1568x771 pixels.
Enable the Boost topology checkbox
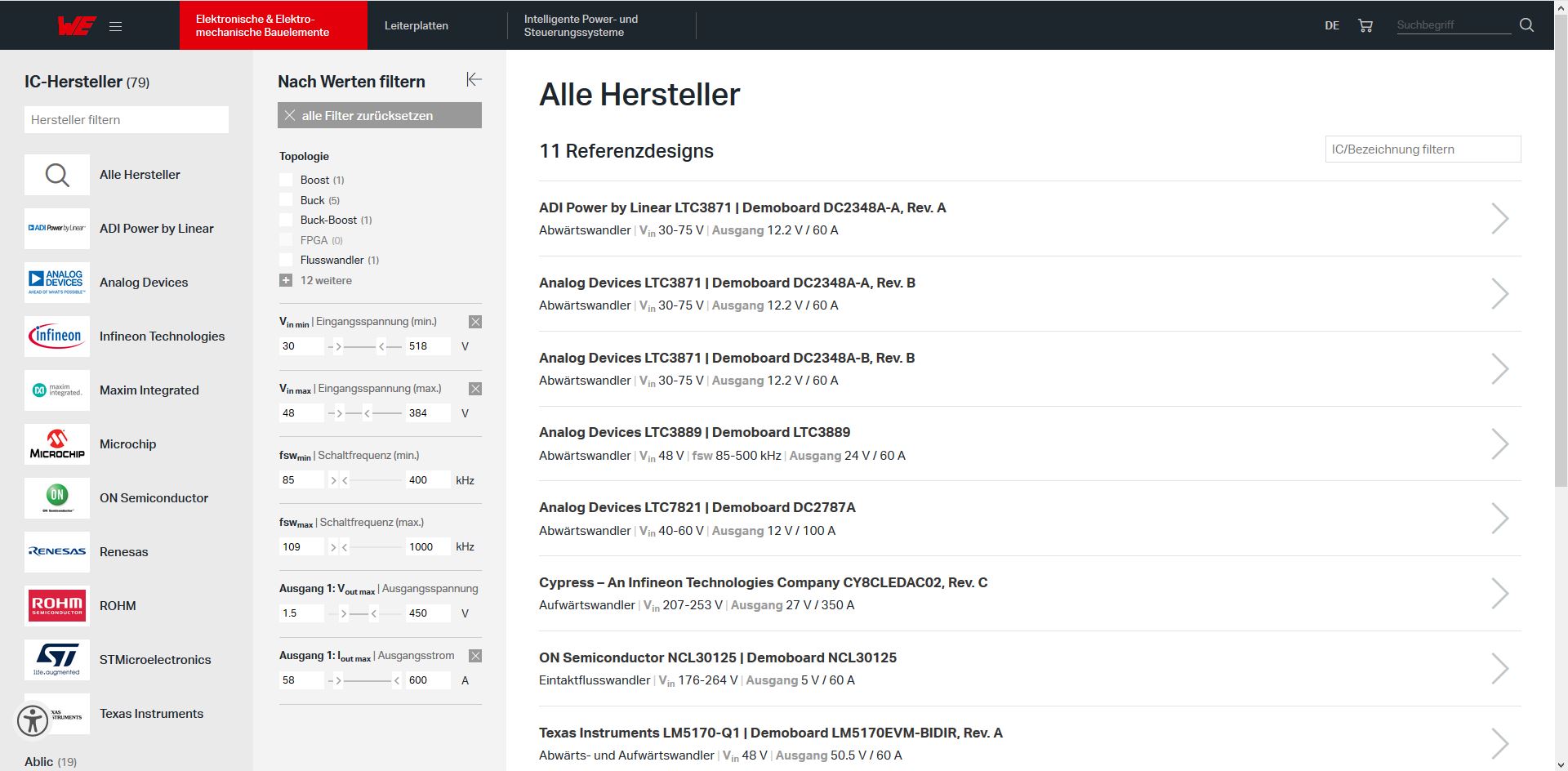click(286, 180)
